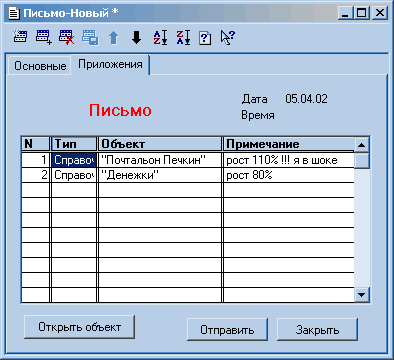The height and width of the screenshot is (360, 394).
Task: Select cell "Денежки"
Action: [160, 175]
